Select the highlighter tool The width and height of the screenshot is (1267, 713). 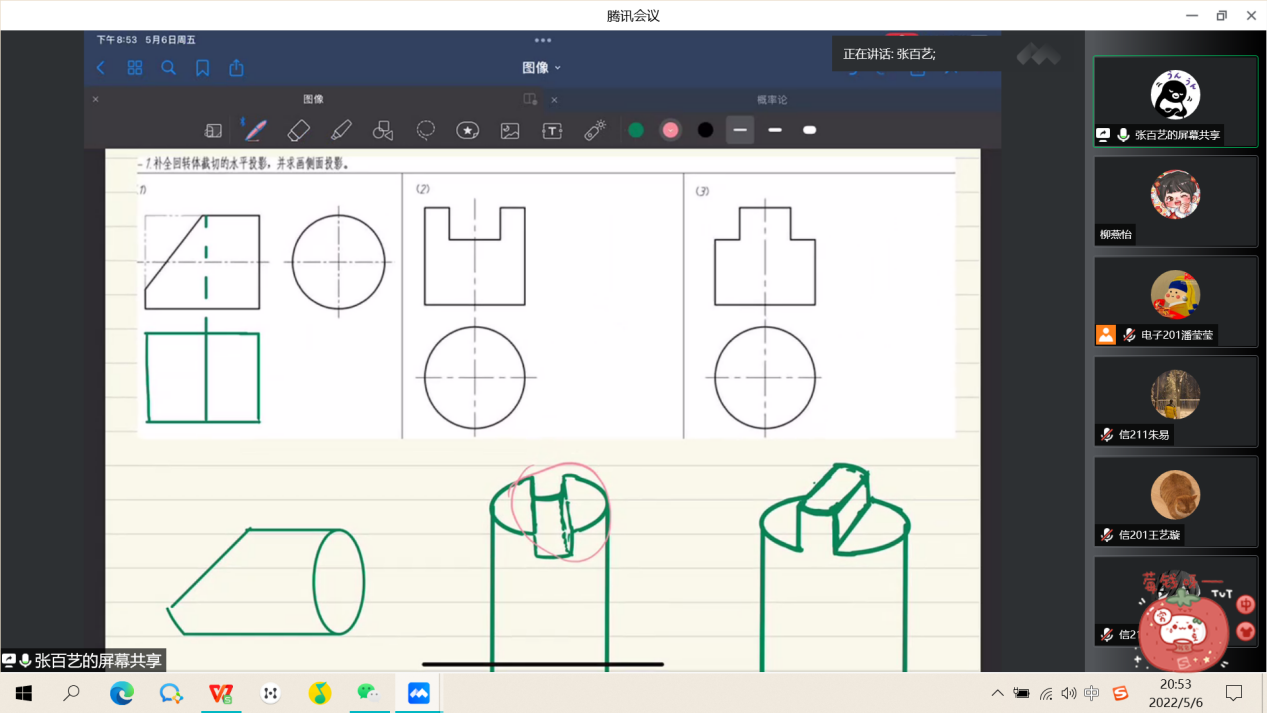[x=341, y=130]
